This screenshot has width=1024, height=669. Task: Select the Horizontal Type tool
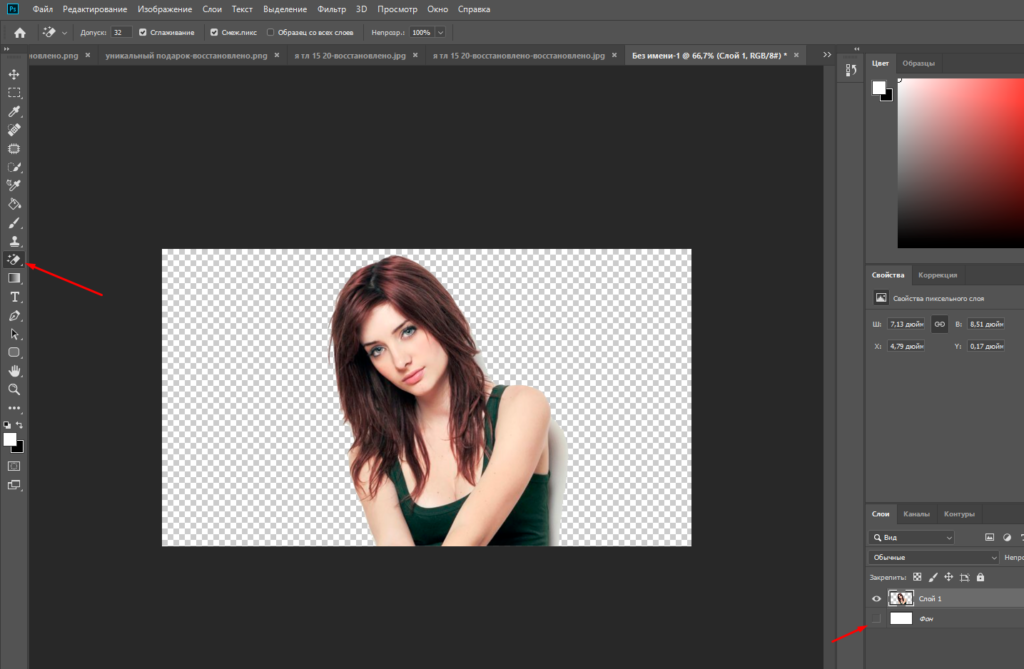14,297
